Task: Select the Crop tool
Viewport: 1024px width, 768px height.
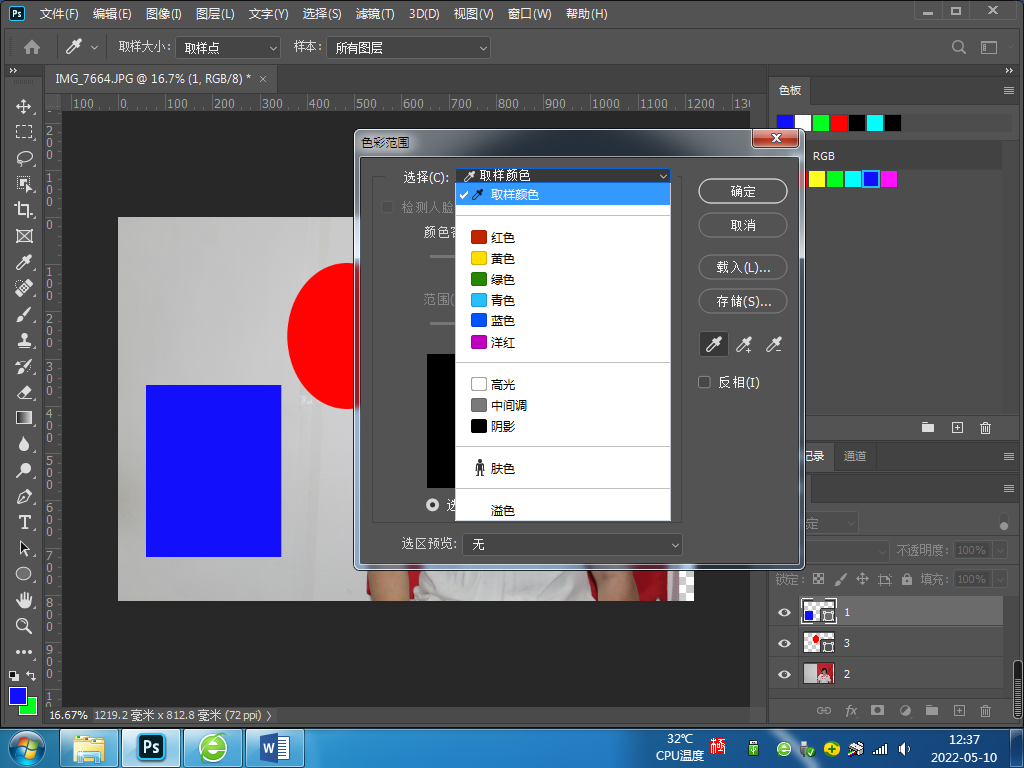Action: (x=24, y=210)
